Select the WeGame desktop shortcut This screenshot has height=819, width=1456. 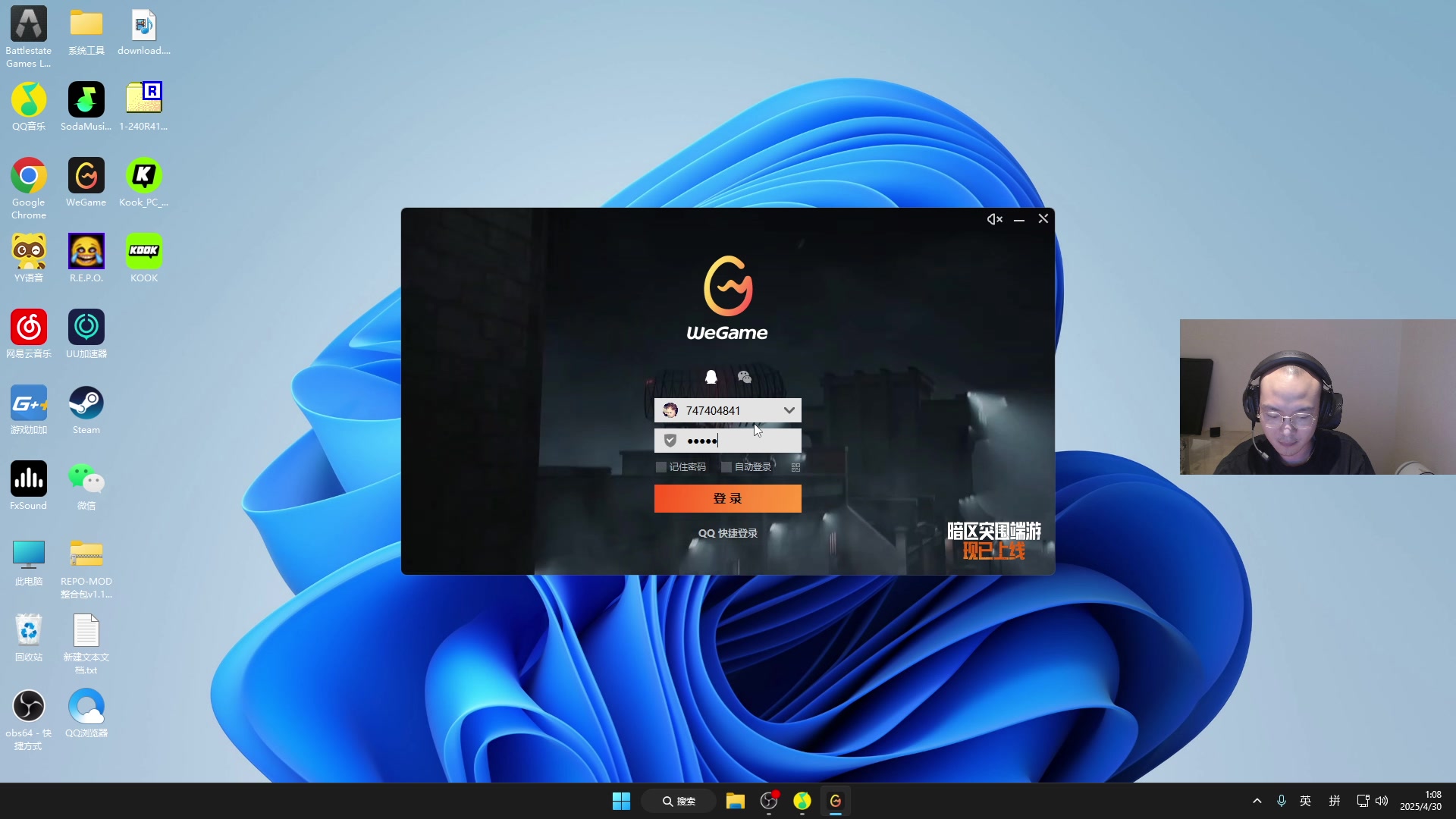click(x=86, y=183)
